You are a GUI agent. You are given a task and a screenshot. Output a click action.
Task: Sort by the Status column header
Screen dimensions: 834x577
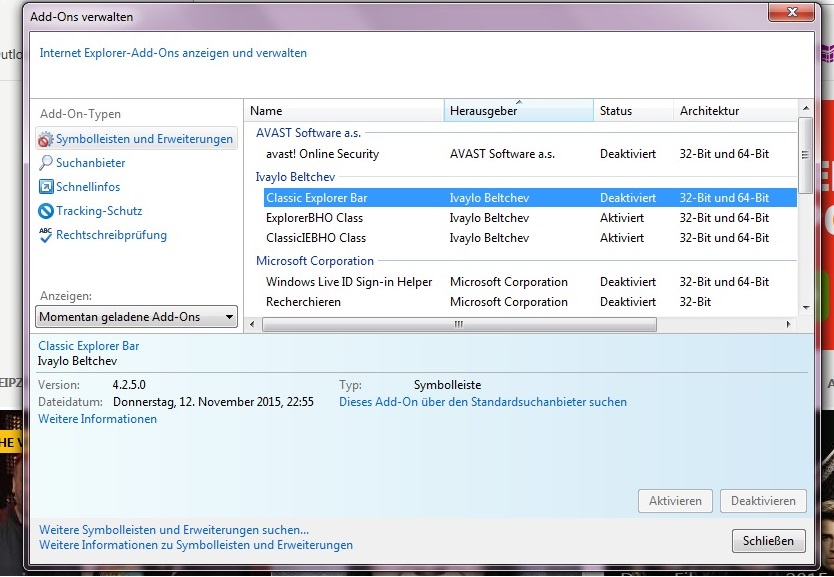click(633, 111)
